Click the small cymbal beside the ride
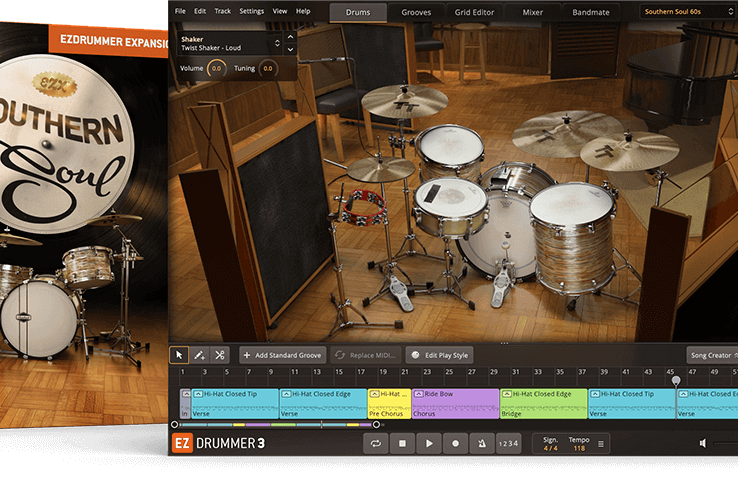Screen dimensions: 738x488 tap(629, 151)
